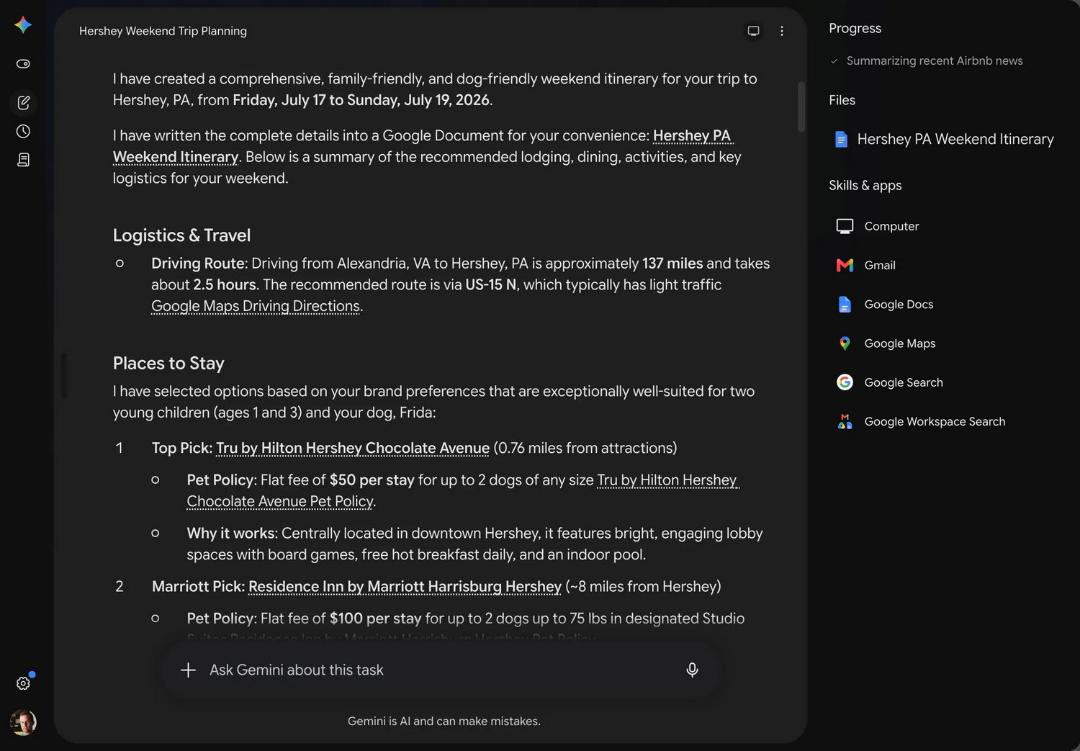Click the Gmail icon under Skills & apps
The image size is (1080, 751).
(x=844, y=265)
